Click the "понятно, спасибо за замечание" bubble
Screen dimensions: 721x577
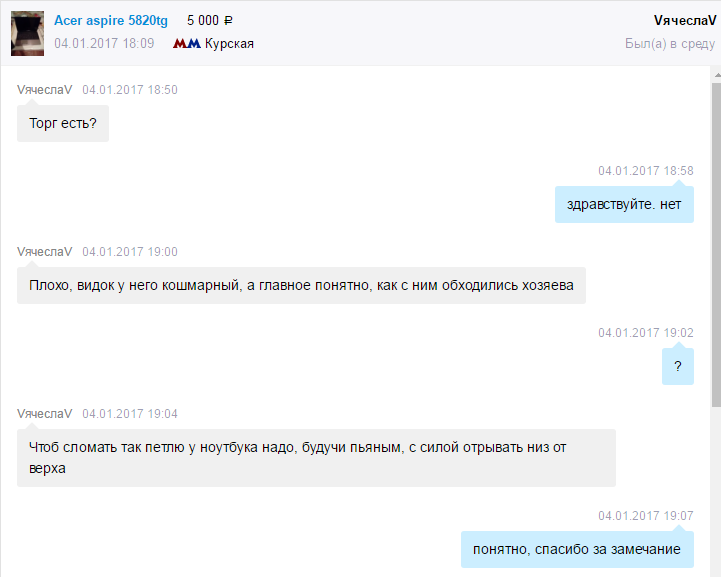click(x=576, y=549)
